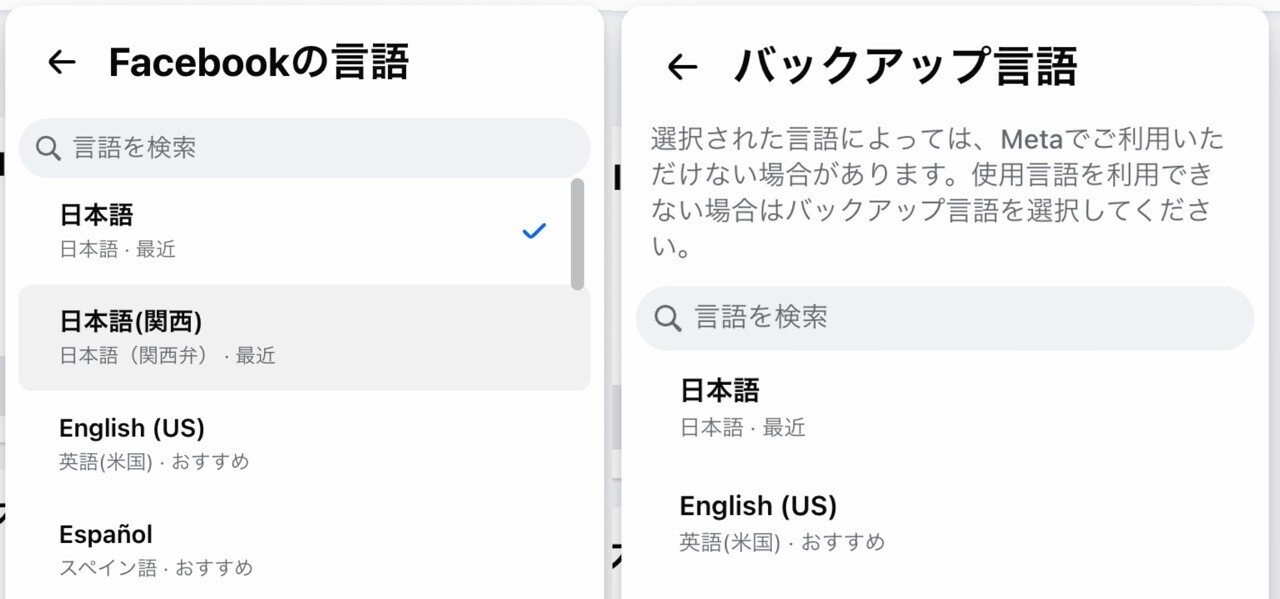This screenshot has height=599, width=1280.
Task: Click the スペイン語 · おすすめ subtitle
Action: [x=156, y=568]
